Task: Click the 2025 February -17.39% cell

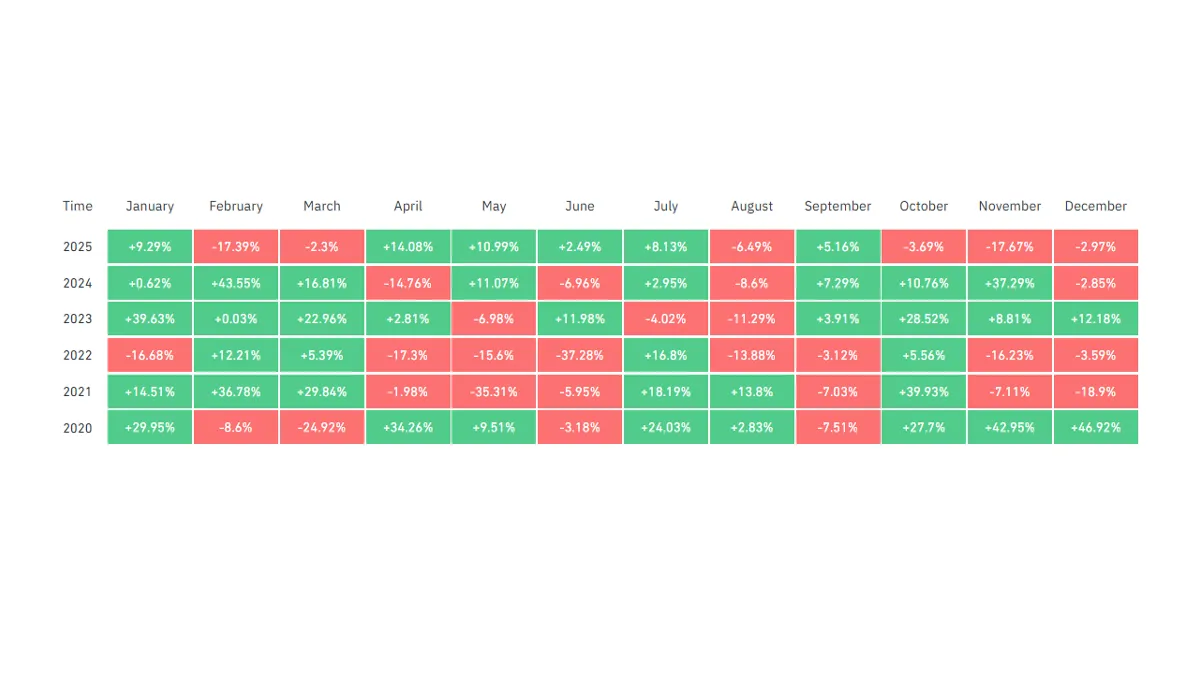Action: 236,246
